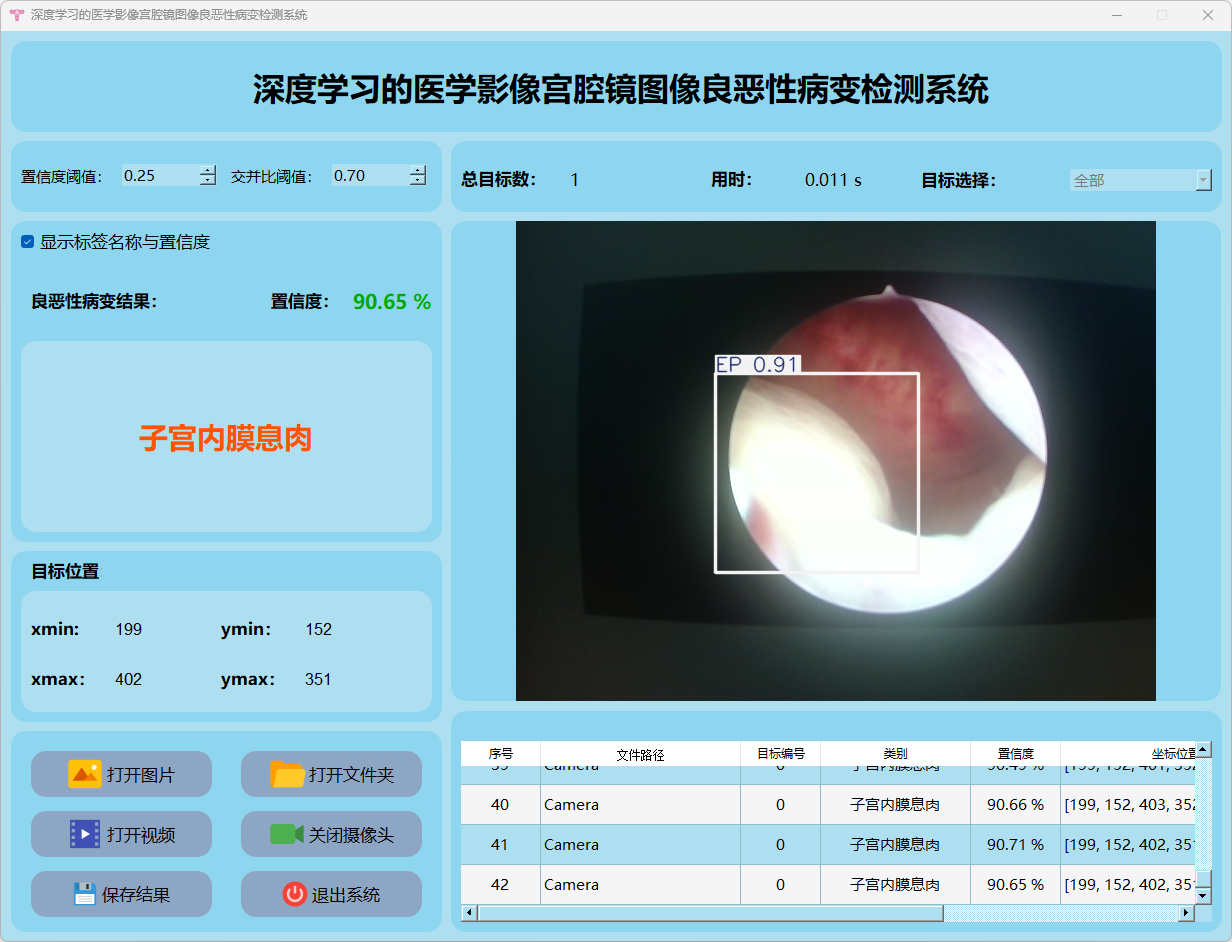Click the IoU threshold value field
Image resolution: width=1232 pixels, height=942 pixels.
[x=370, y=176]
